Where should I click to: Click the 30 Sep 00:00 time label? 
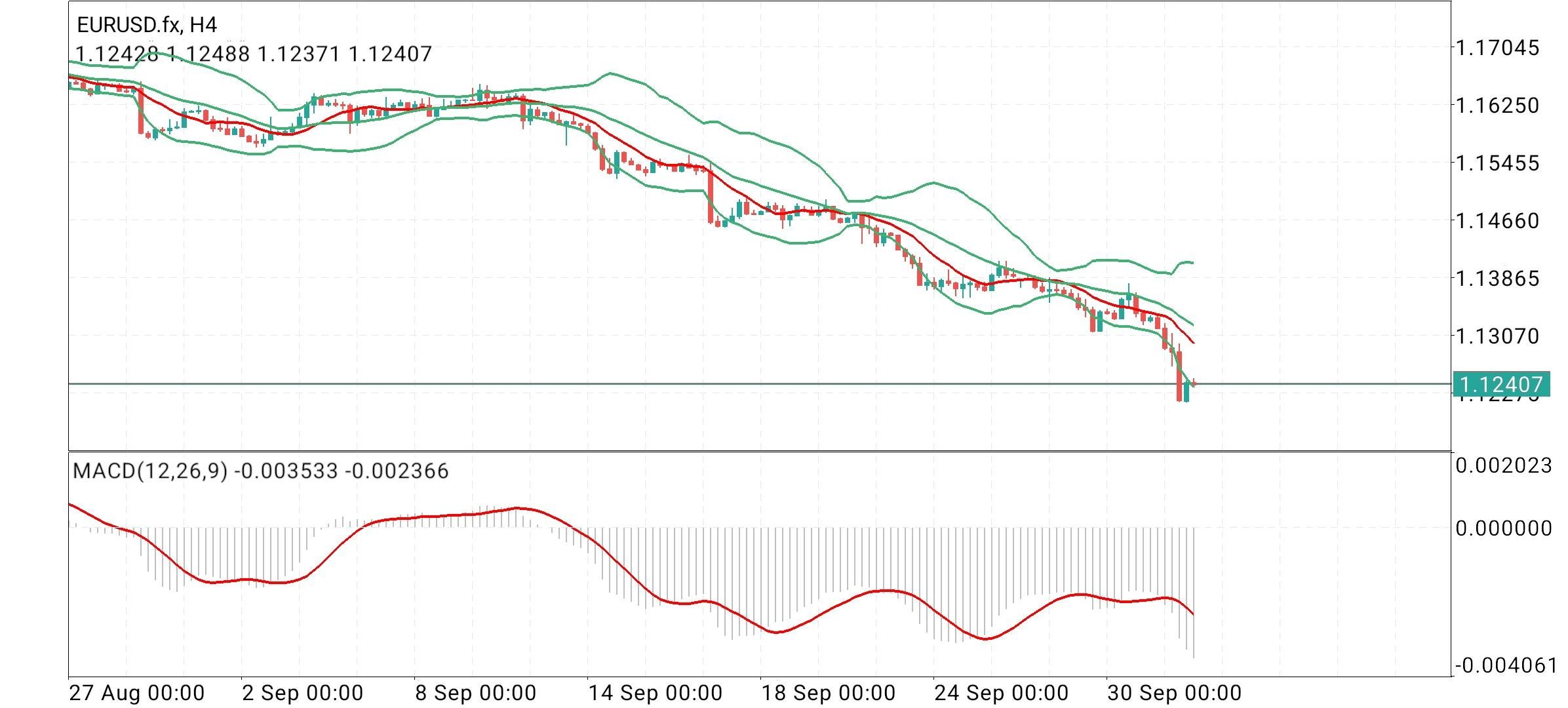pos(1175,693)
